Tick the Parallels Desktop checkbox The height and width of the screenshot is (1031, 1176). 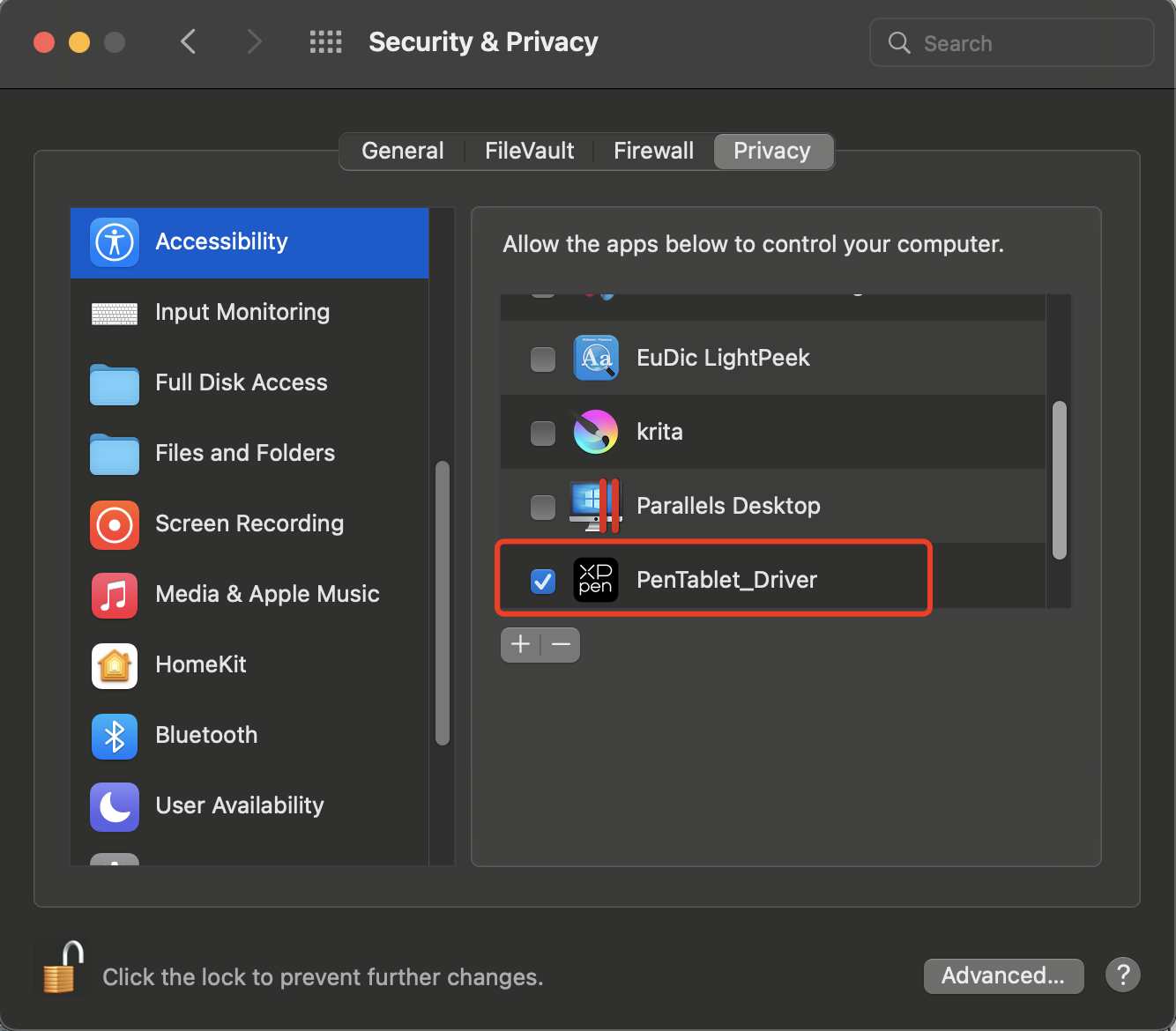coord(543,507)
